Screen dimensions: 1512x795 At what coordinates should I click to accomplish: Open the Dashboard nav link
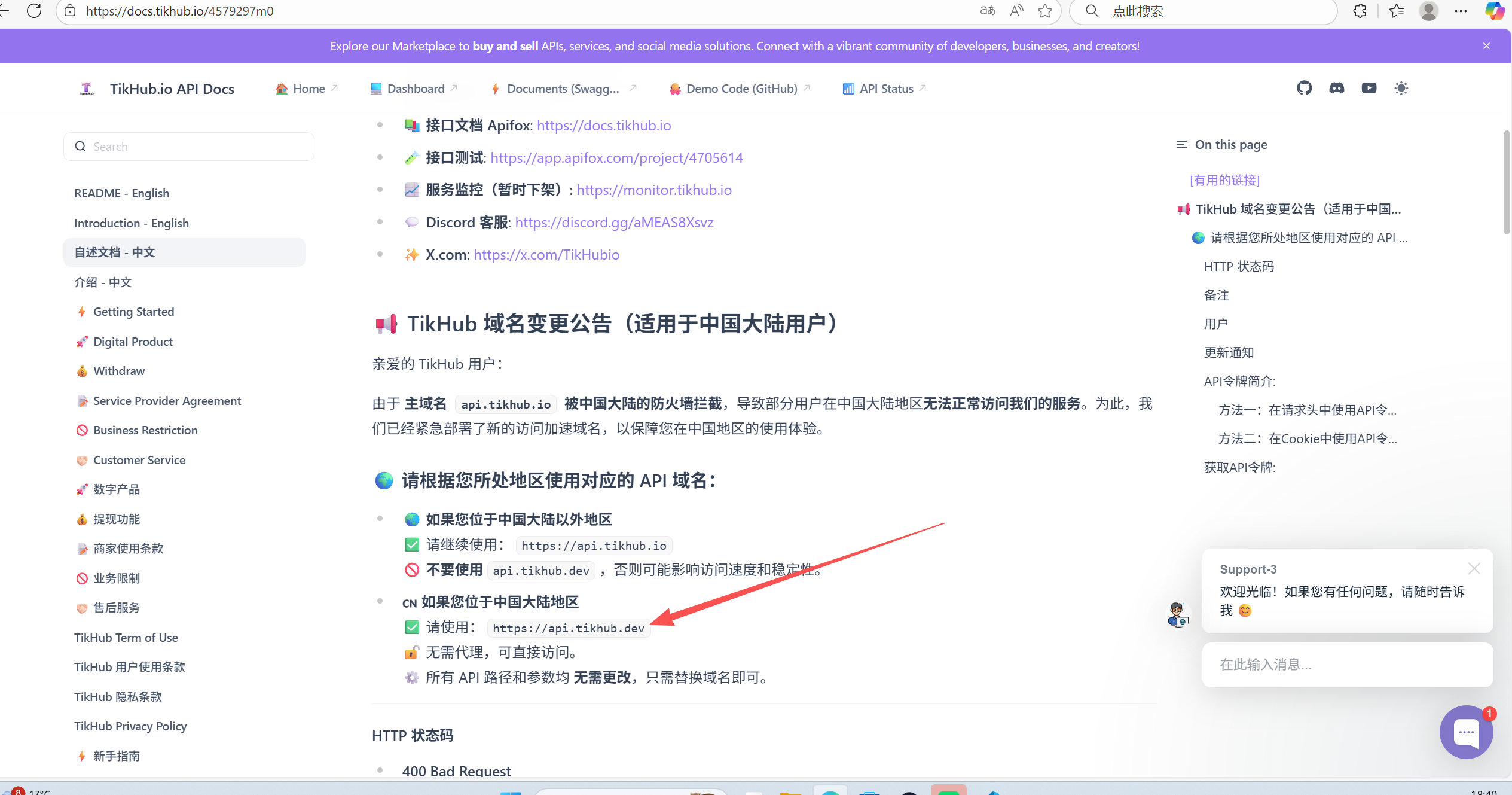pyautogui.click(x=415, y=89)
